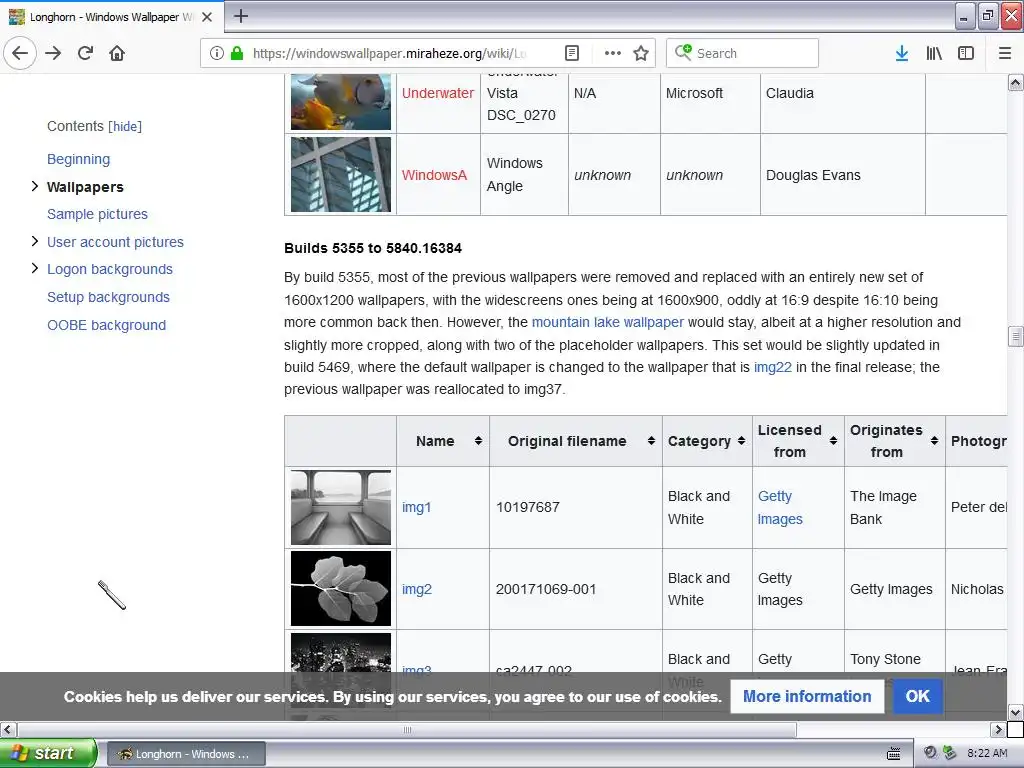
Task: Hide the Contents list
Action: (125, 126)
